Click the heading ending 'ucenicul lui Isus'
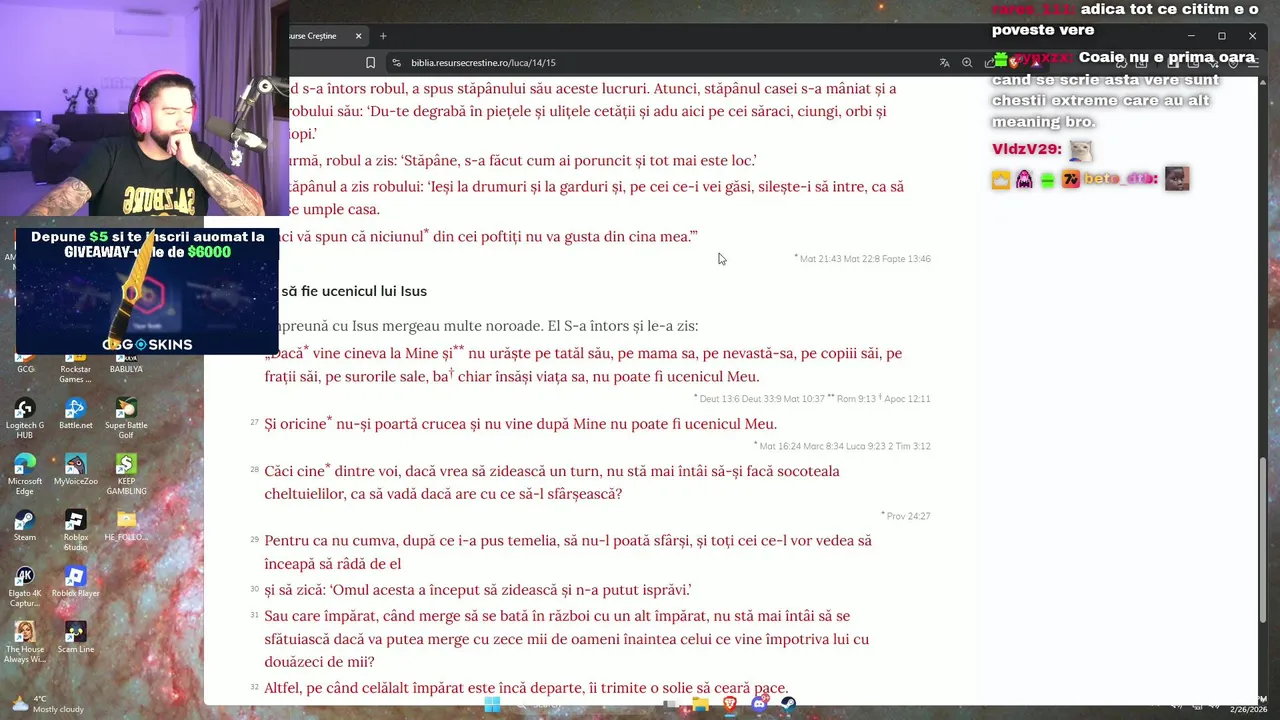Image resolution: width=1280 pixels, height=720 pixels. click(x=354, y=291)
